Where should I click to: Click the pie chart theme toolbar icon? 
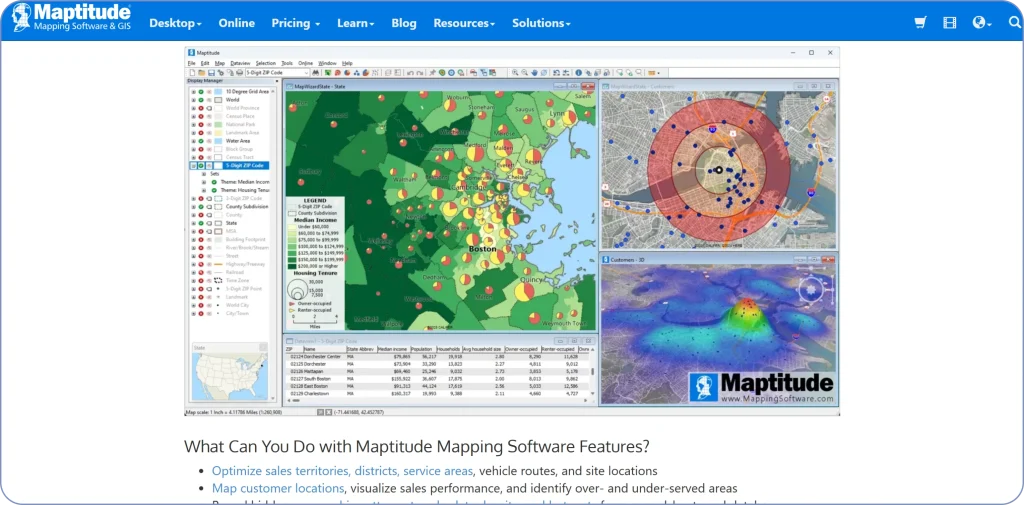point(347,73)
